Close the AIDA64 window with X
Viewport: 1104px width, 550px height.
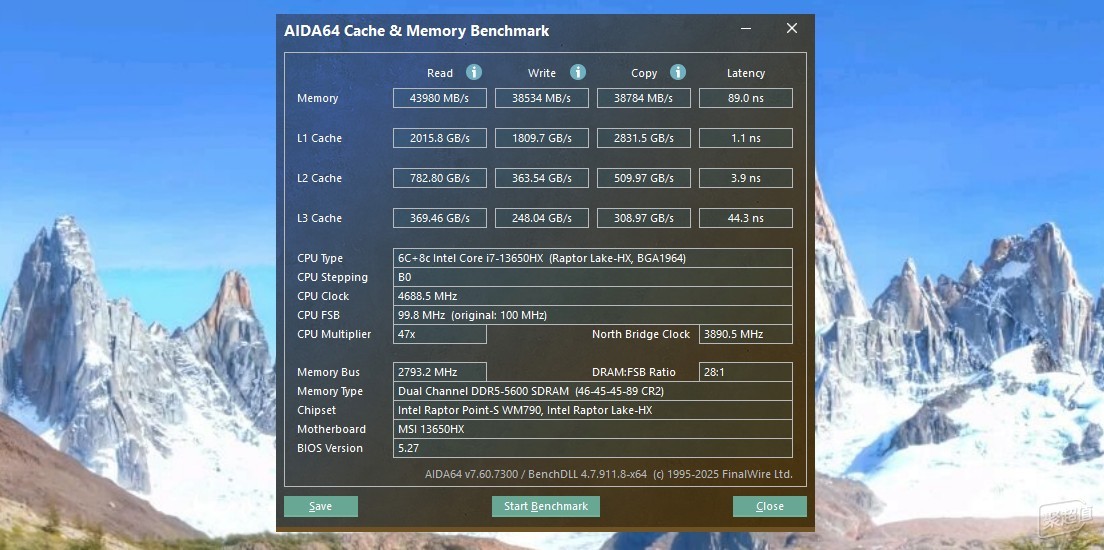coord(792,28)
